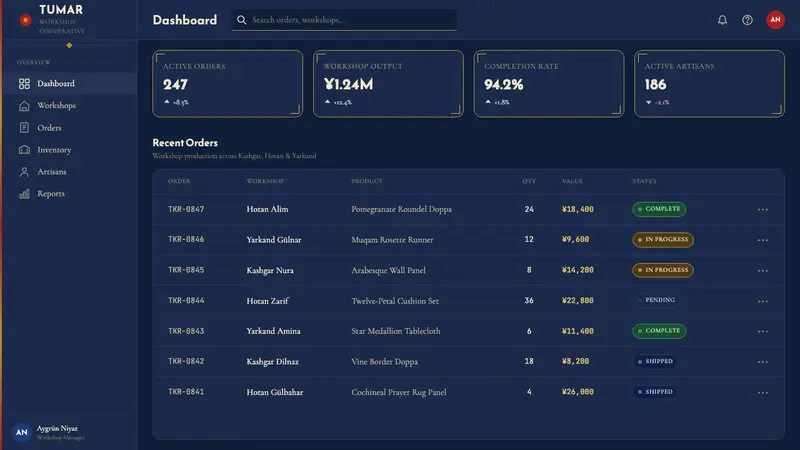Click product Muqam Rosette Runner
The width and height of the screenshot is (800, 450).
[x=392, y=240]
